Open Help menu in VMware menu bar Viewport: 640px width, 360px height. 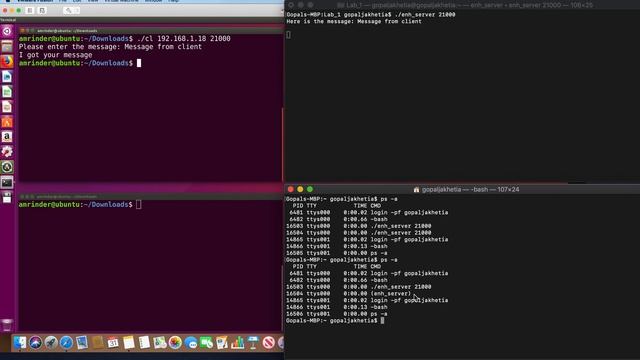(x=173, y=1)
